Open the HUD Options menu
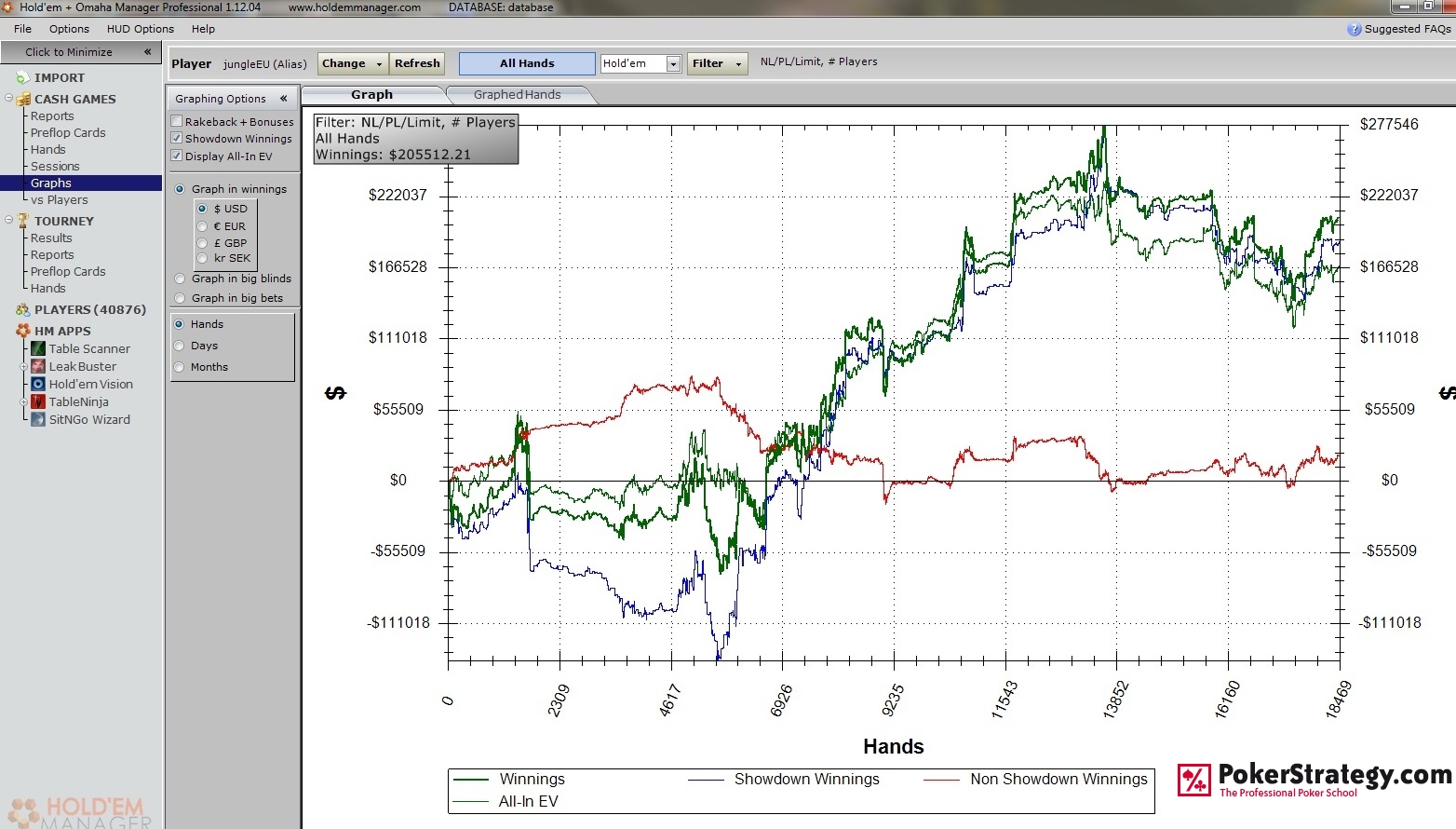 140,29
